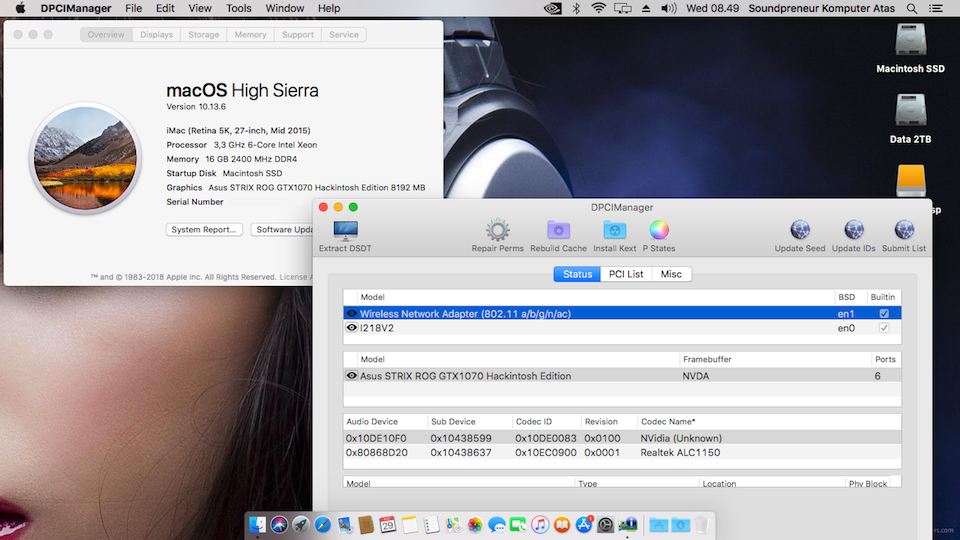Viewport: 960px width, 540px height.
Task: Click eye icon on Wireless Network Adapter row
Action: (x=351, y=313)
